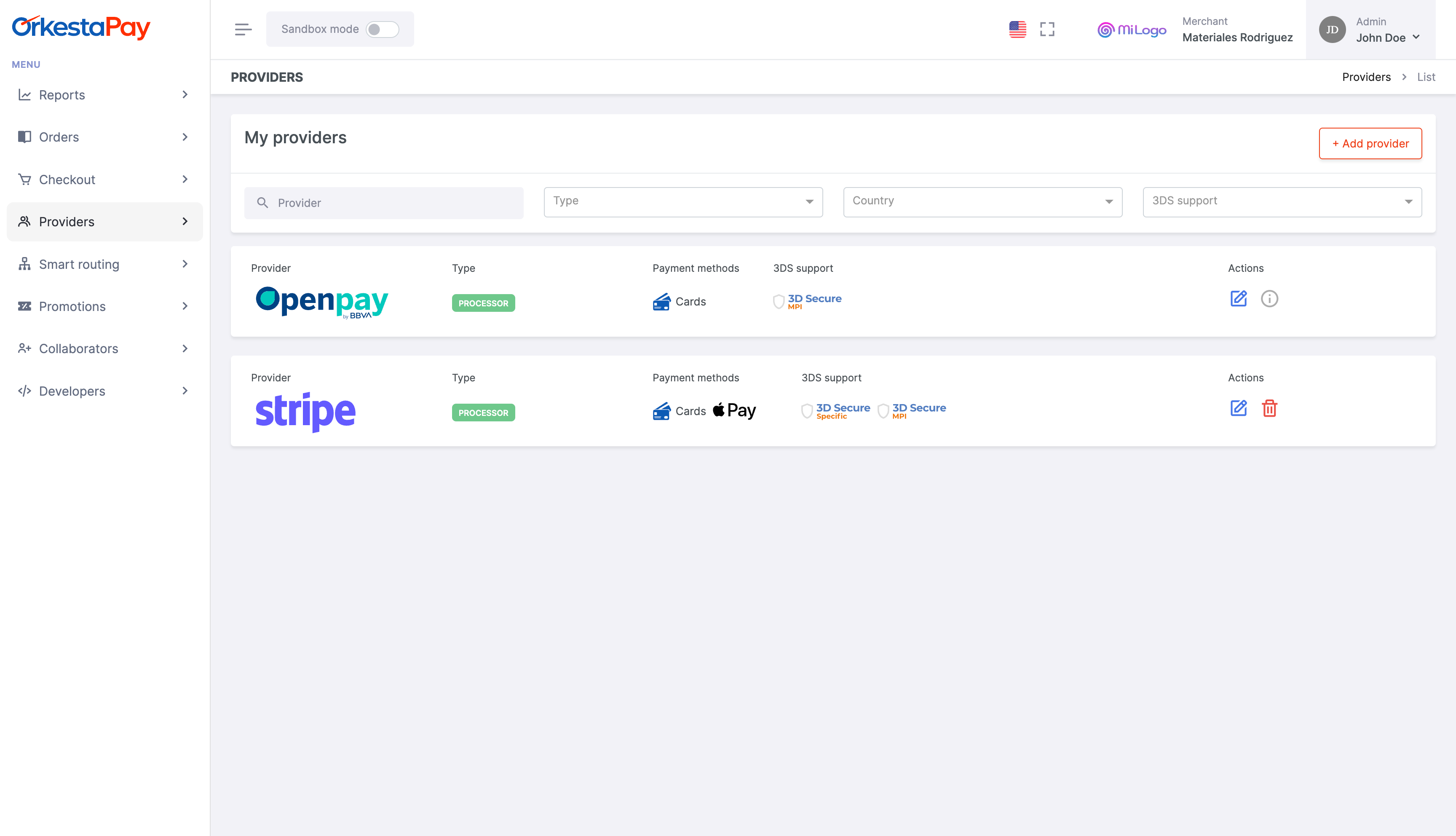Open John Doe account dropdown arrow
The height and width of the screenshot is (836, 1456).
click(x=1416, y=38)
